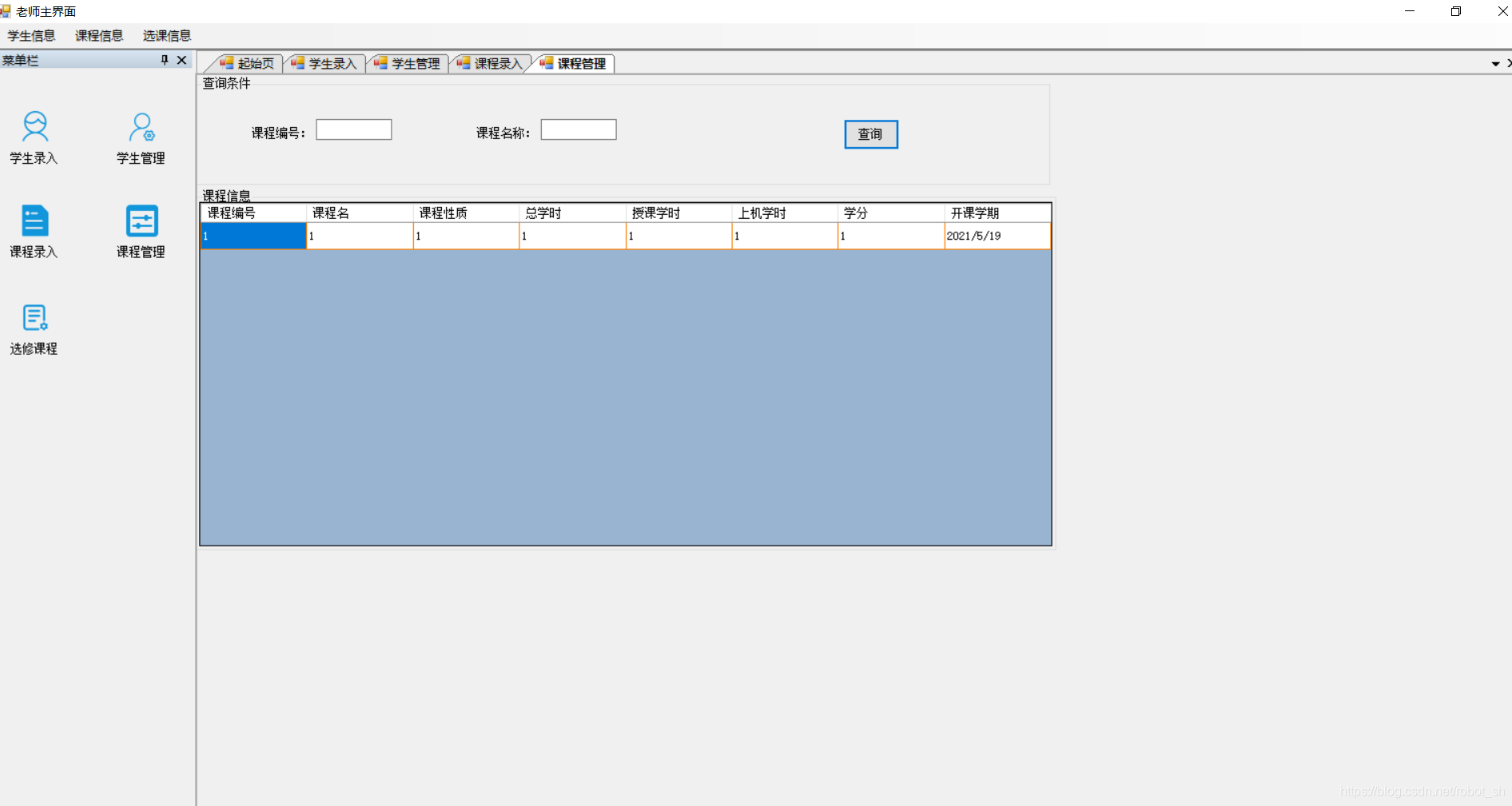The image size is (1512, 806).
Task: Click the 老师主界面 window title icon
Action: pos(5,11)
